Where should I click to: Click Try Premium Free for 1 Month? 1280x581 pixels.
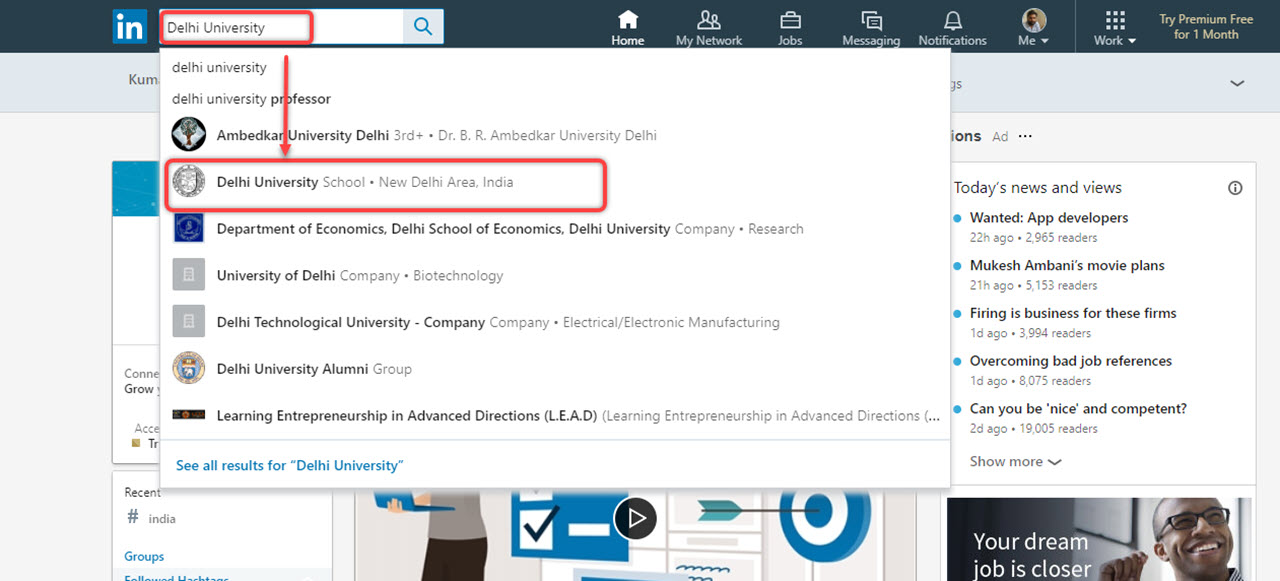coord(1206,27)
